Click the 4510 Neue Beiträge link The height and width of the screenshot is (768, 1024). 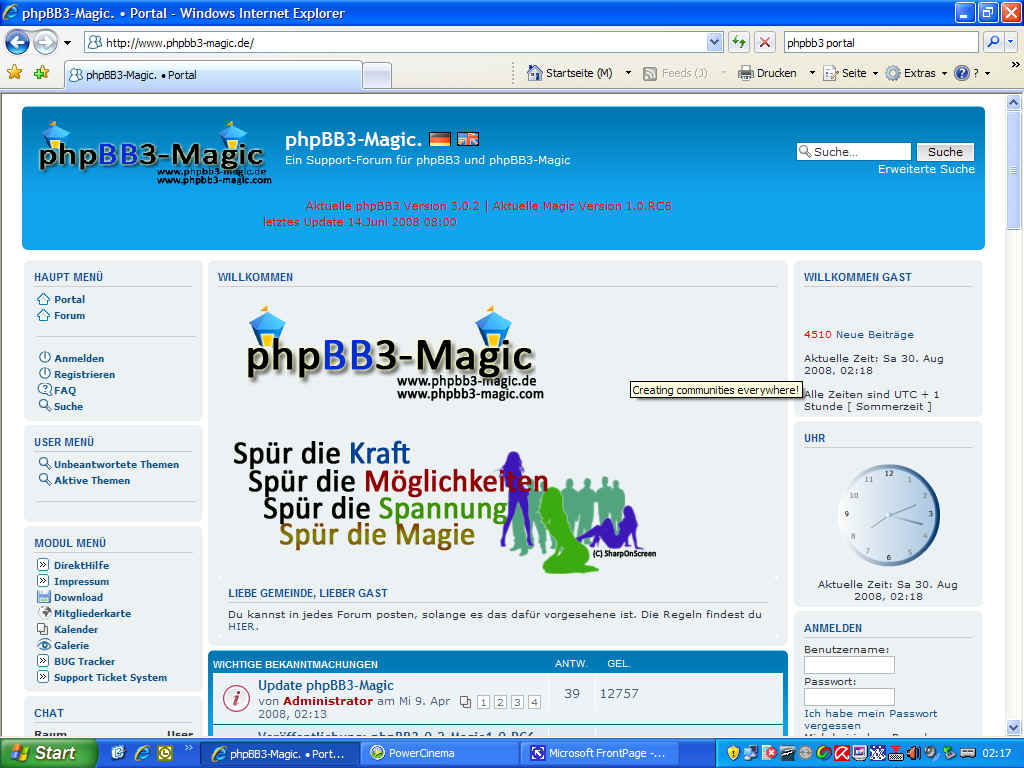[859, 334]
